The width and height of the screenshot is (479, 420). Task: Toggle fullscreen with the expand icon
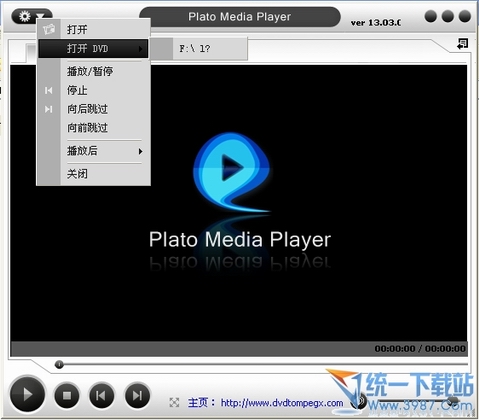(x=174, y=402)
